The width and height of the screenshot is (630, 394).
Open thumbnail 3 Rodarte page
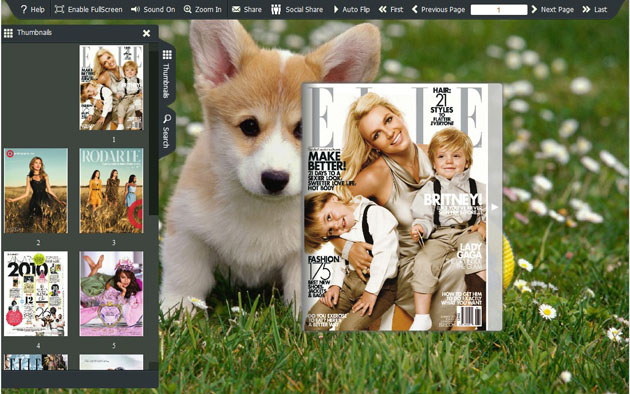111,190
